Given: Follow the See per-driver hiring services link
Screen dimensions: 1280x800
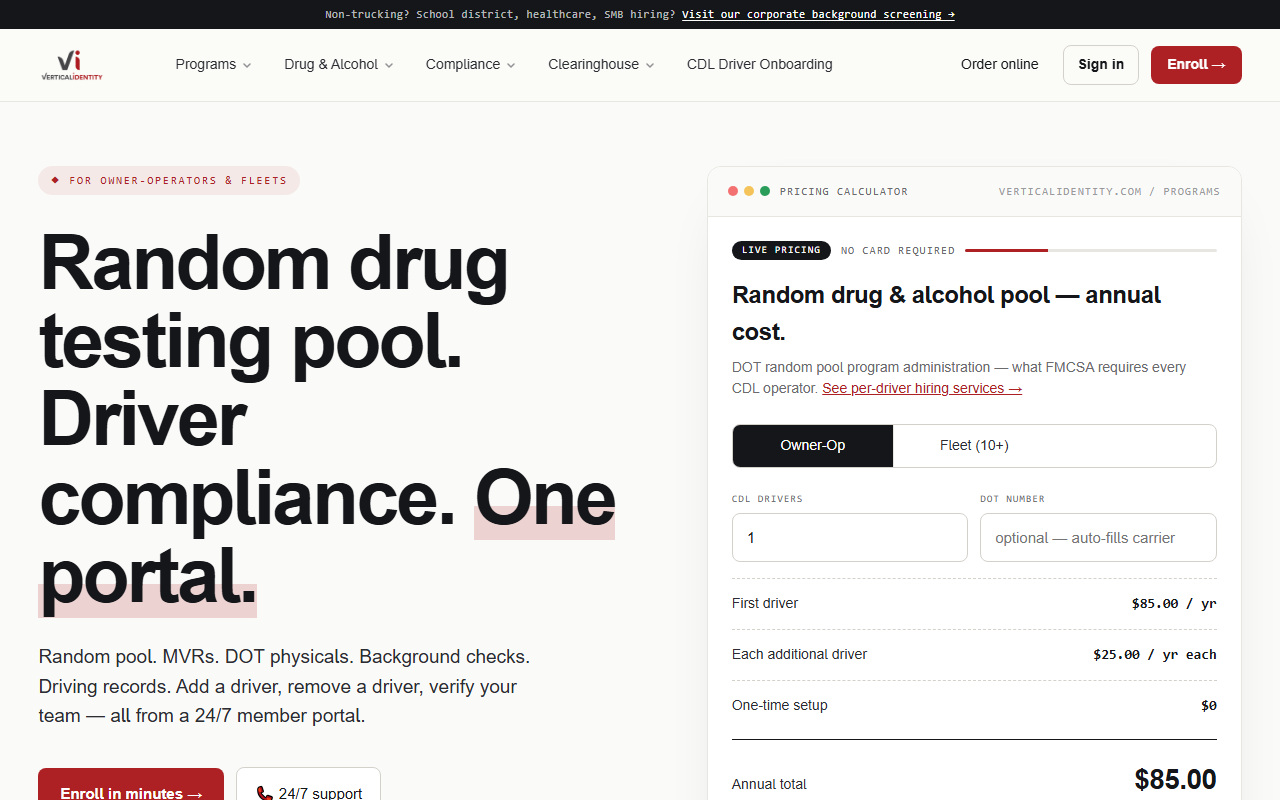Looking at the screenshot, I should (x=922, y=388).
